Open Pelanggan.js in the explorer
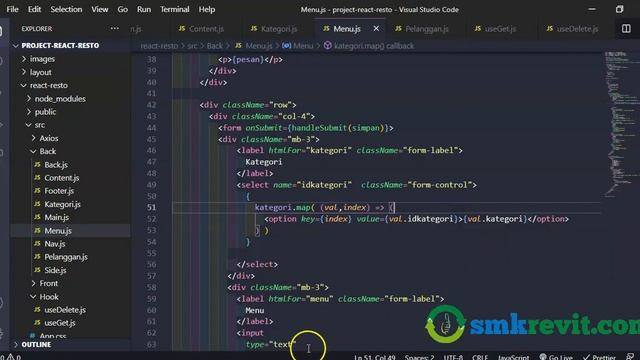This screenshot has height=360, width=640. (x=66, y=257)
